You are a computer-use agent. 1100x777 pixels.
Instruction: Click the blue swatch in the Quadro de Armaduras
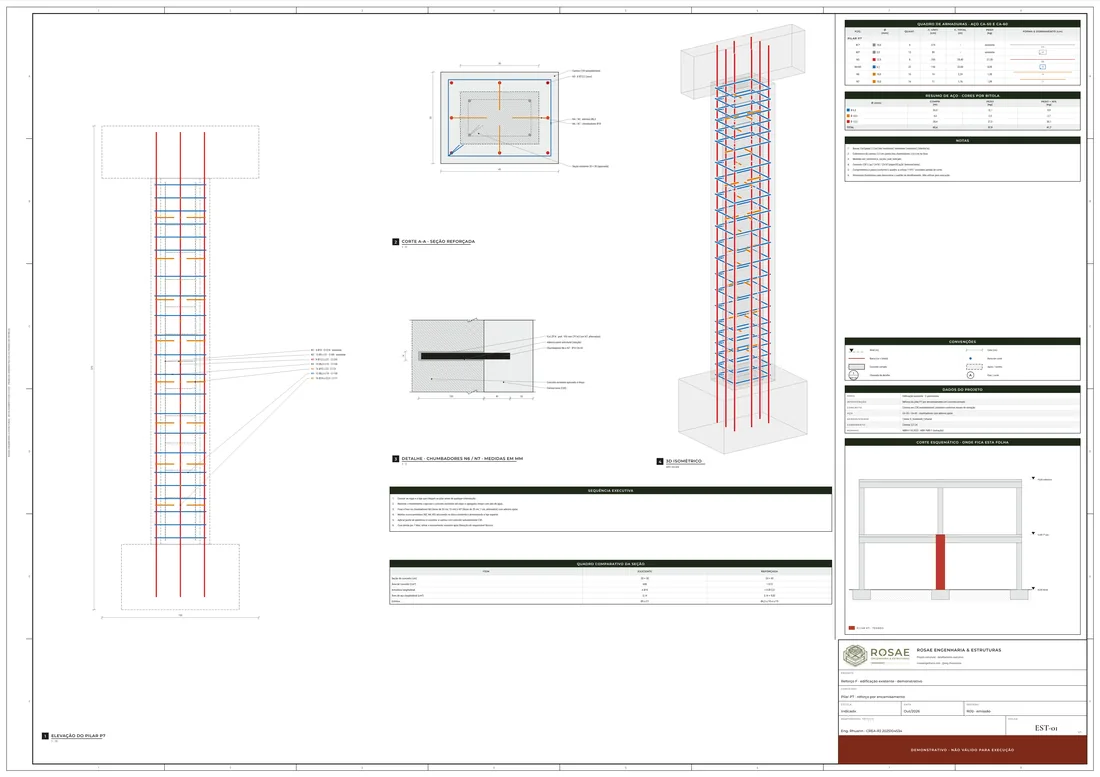pos(874,67)
